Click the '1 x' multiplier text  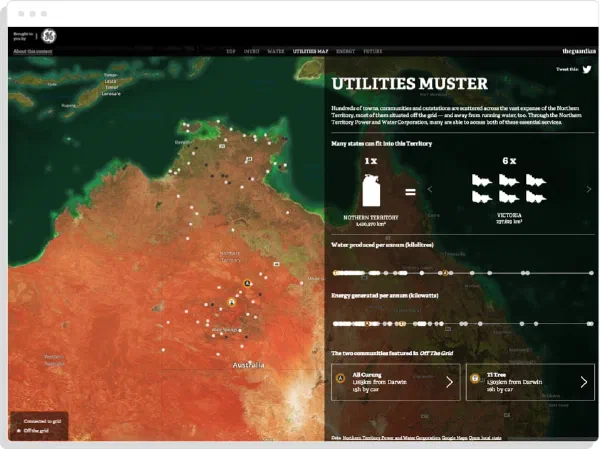(x=371, y=161)
